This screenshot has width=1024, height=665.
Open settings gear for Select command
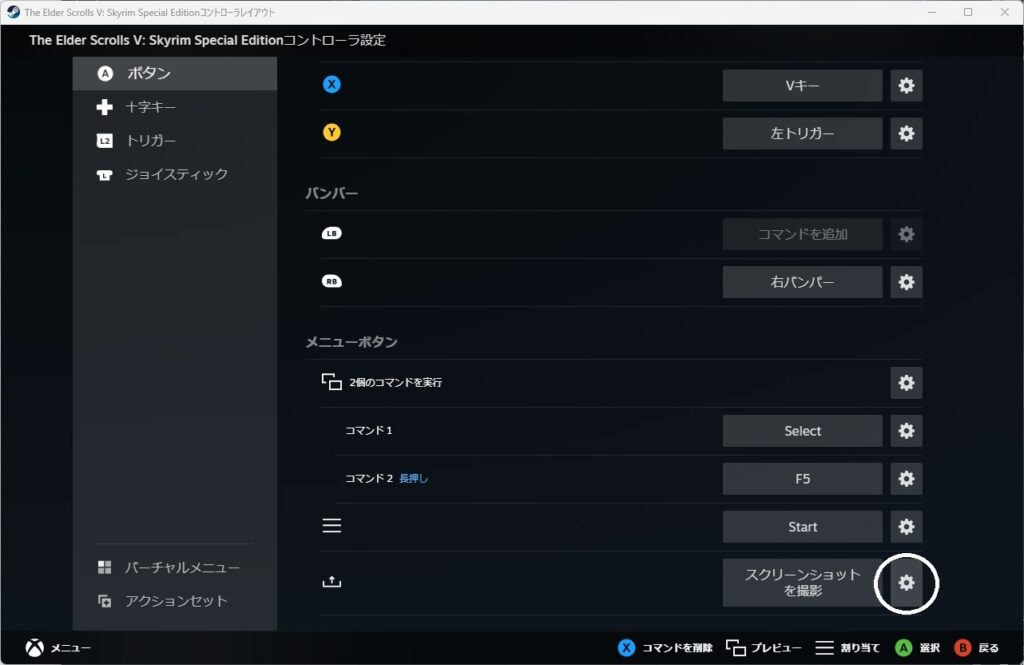(906, 431)
